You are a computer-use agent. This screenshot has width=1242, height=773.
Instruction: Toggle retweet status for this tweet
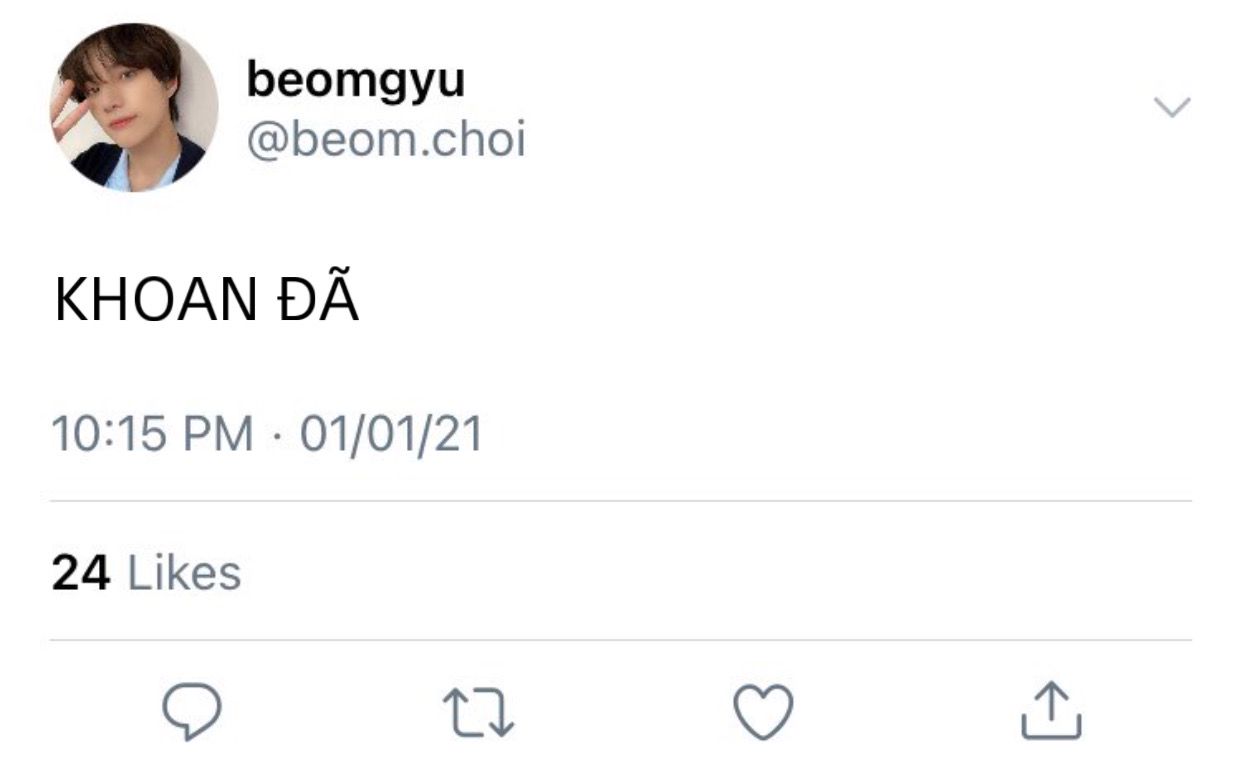click(x=478, y=711)
